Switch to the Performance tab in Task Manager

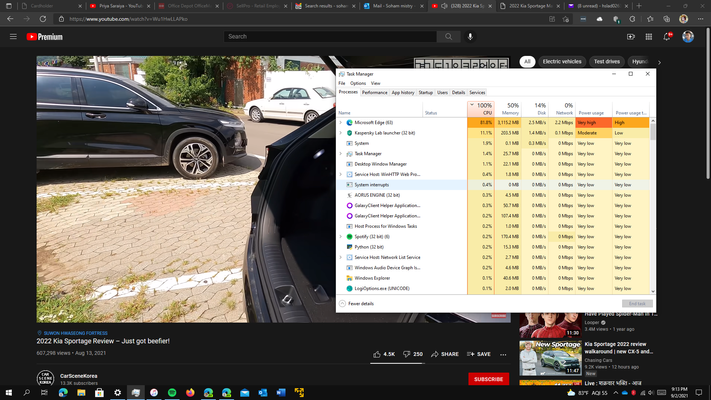375,93
